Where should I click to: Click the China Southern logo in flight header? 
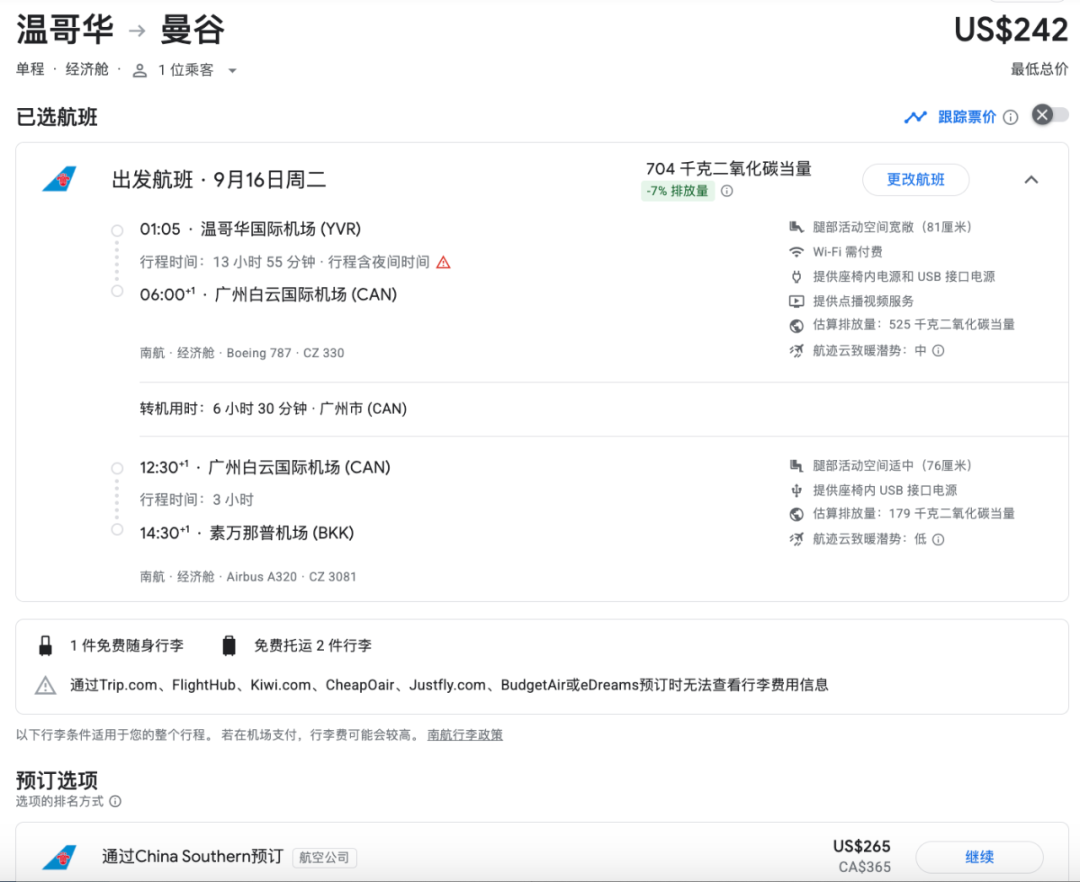tap(59, 180)
